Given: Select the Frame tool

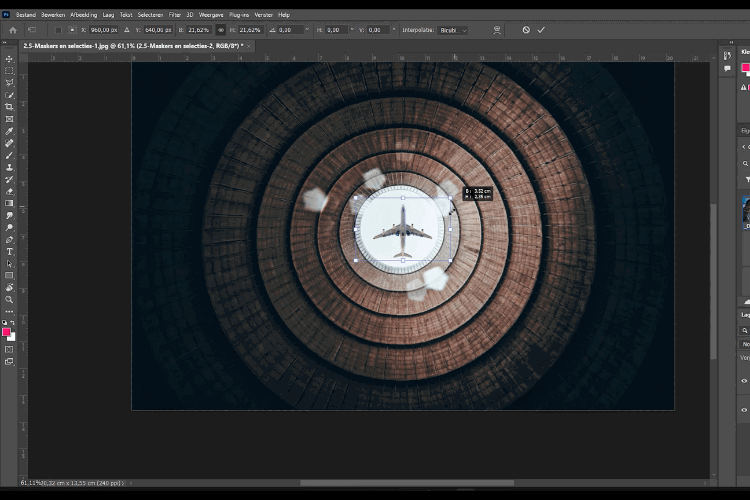Looking at the screenshot, I should (x=9, y=119).
